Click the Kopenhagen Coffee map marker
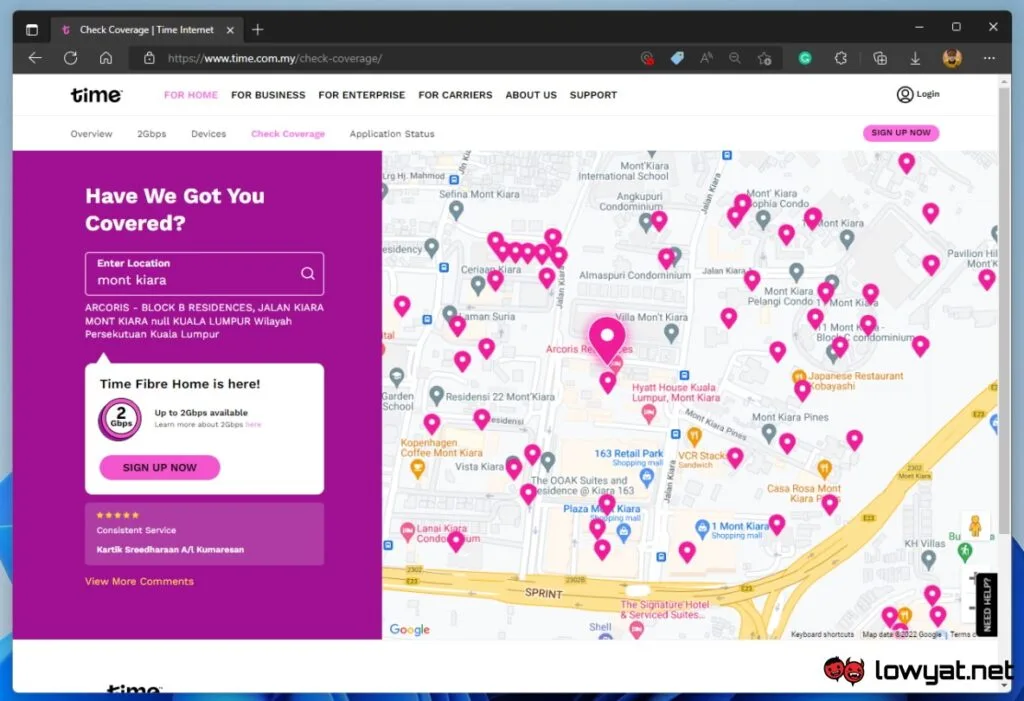The width and height of the screenshot is (1024, 701). pyautogui.click(x=417, y=468)
